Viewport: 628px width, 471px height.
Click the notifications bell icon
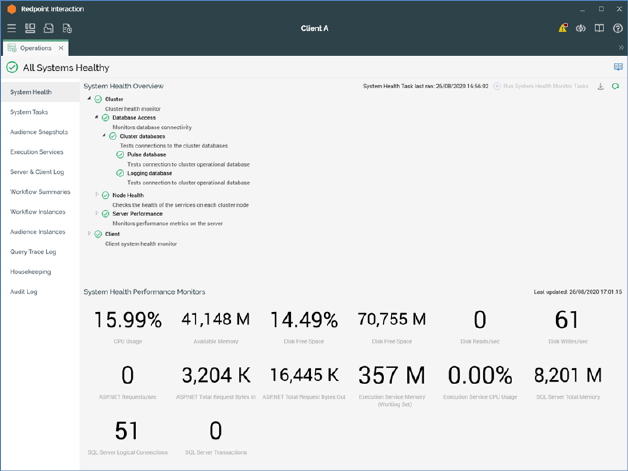pos(562,28)
